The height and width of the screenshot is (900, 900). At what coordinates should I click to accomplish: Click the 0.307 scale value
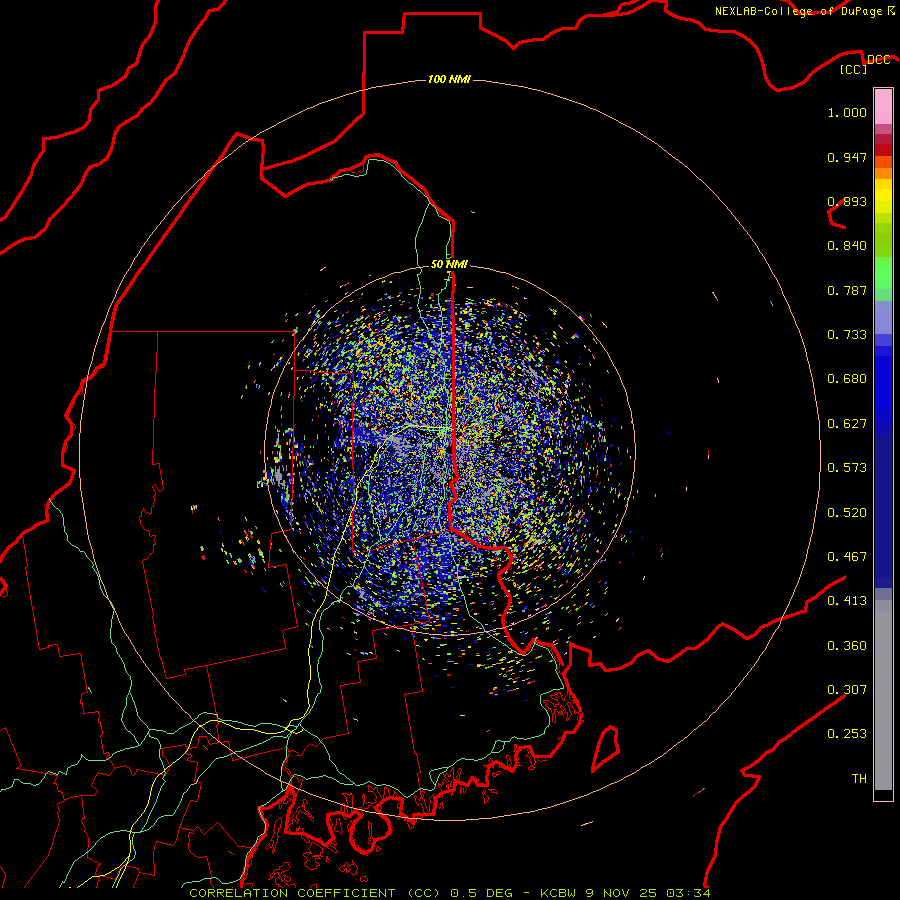coord(847,690)
